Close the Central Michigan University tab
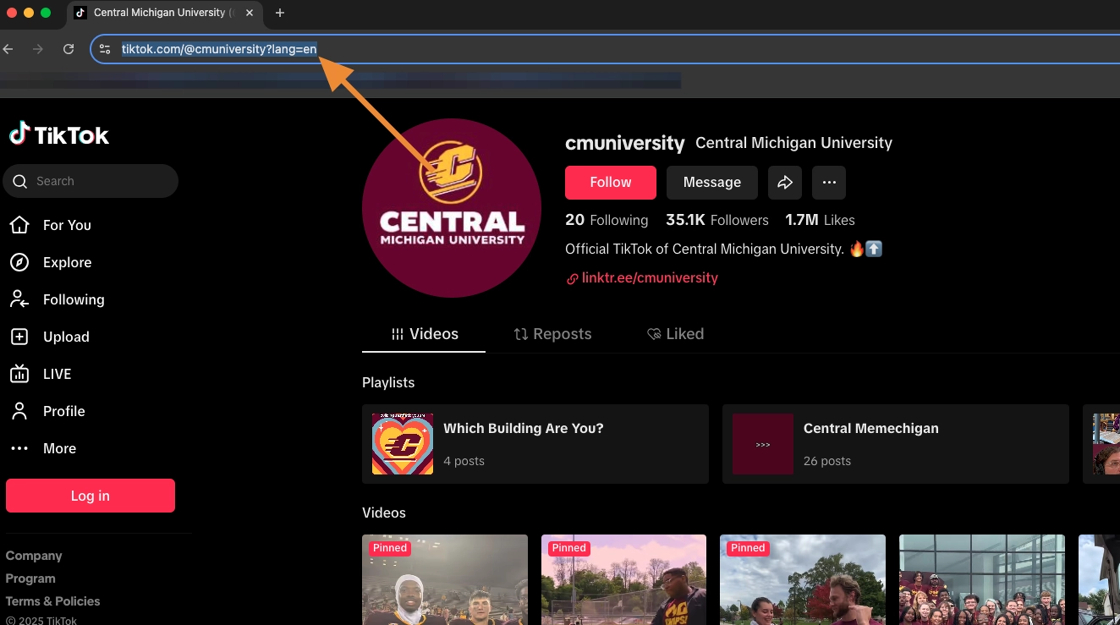Screen dimensions: 1120x625 pyautogui.click(x=249, y=13)
